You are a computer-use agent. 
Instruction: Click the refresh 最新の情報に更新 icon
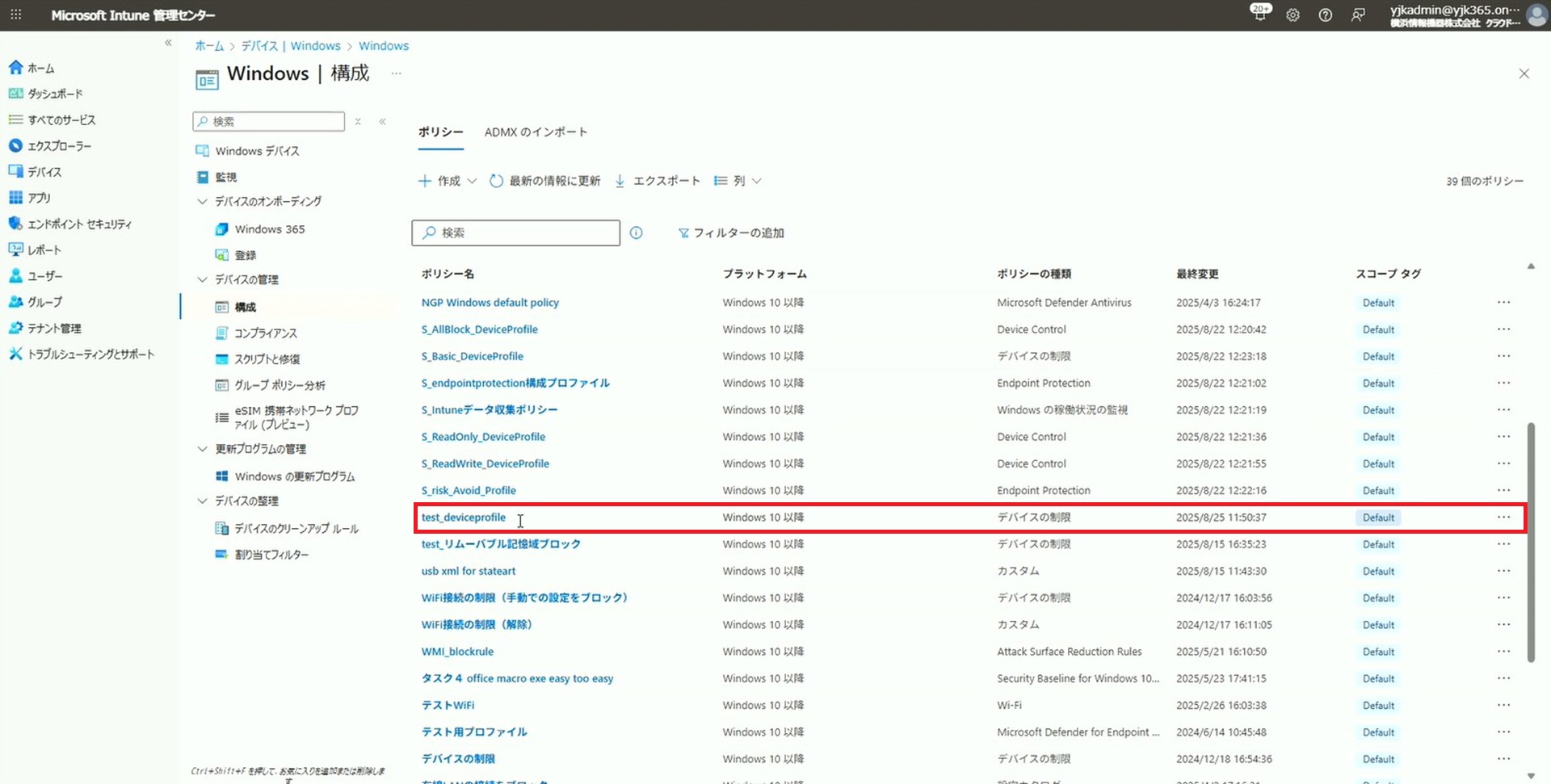pos(496,181)
